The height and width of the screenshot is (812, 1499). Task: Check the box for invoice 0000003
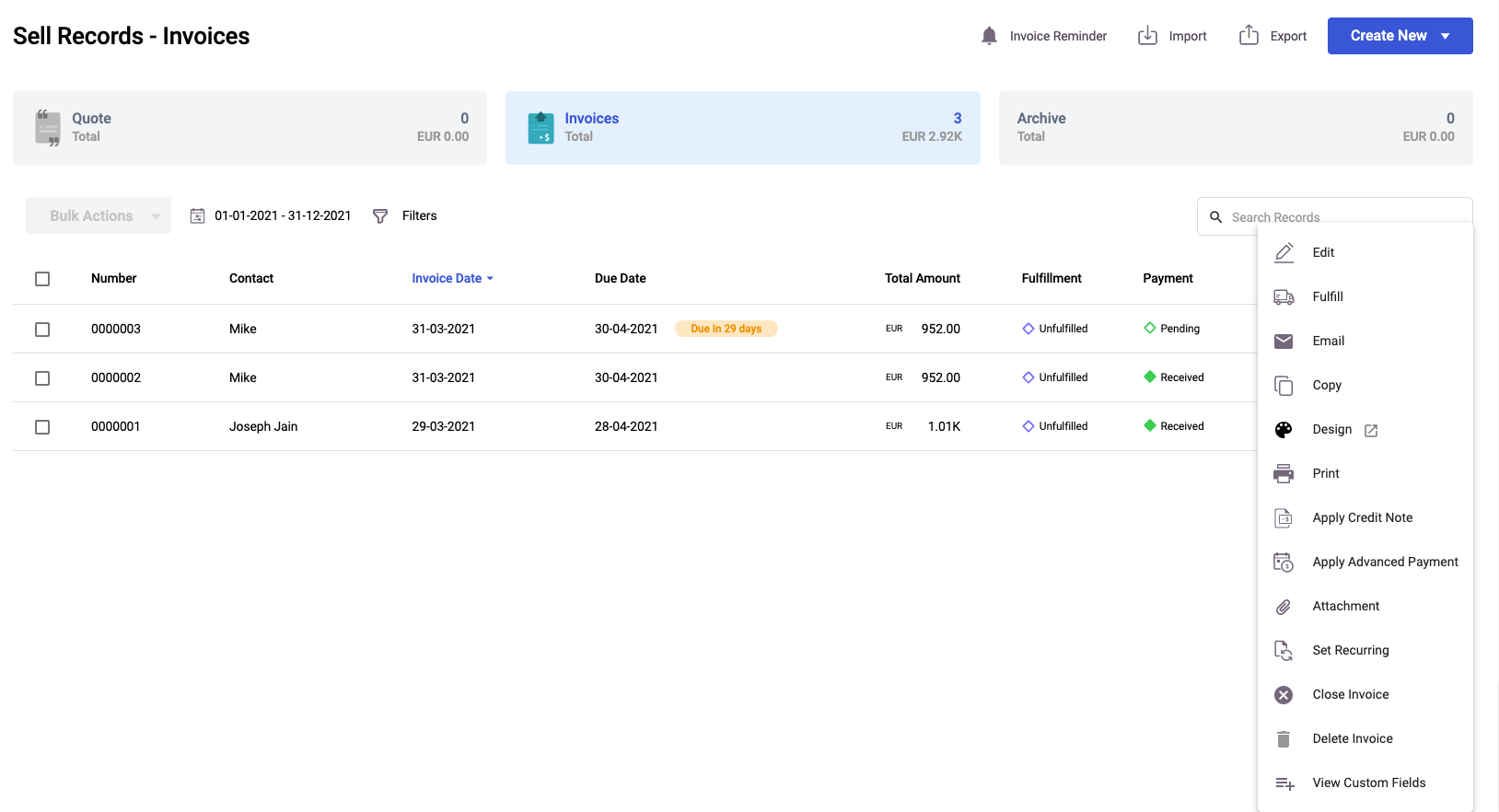[x=42, y=330]
